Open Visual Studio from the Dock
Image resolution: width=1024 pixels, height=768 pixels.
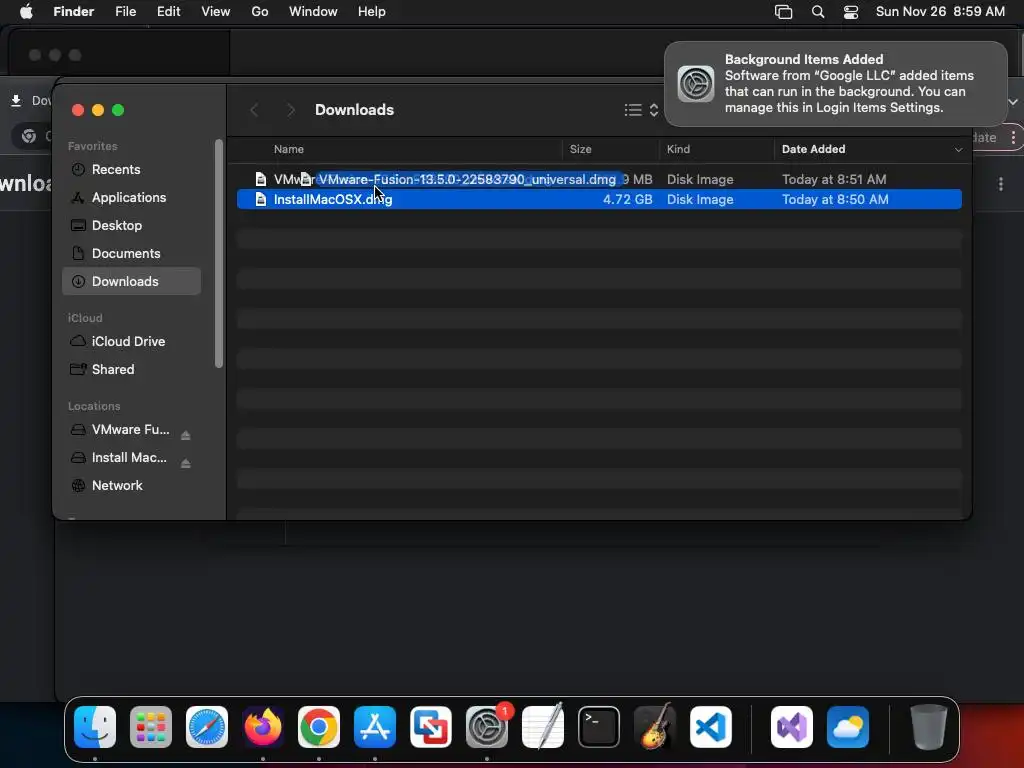pos(792,727)
